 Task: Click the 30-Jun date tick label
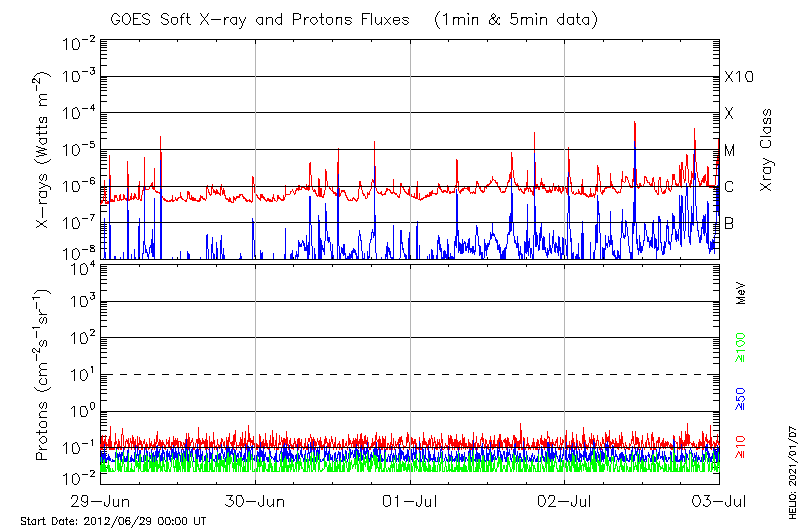click(255, 500)
